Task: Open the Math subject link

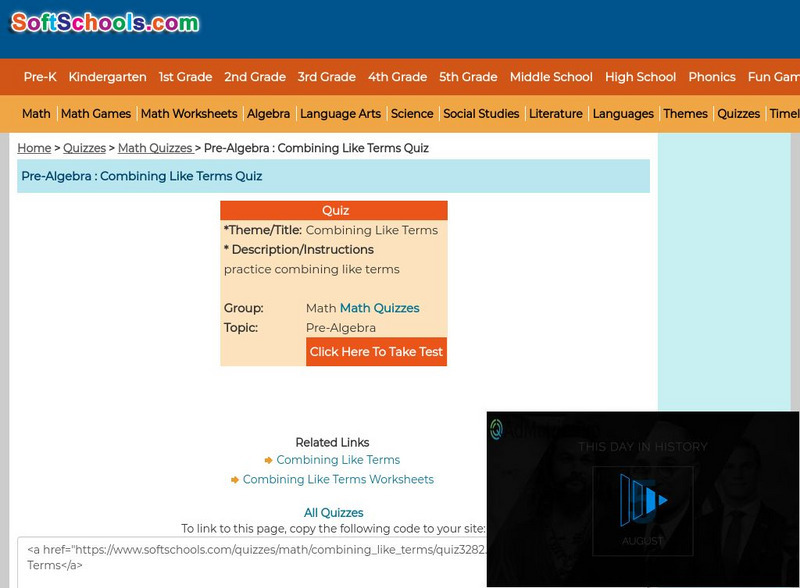Action: click(x=36, y=114)
